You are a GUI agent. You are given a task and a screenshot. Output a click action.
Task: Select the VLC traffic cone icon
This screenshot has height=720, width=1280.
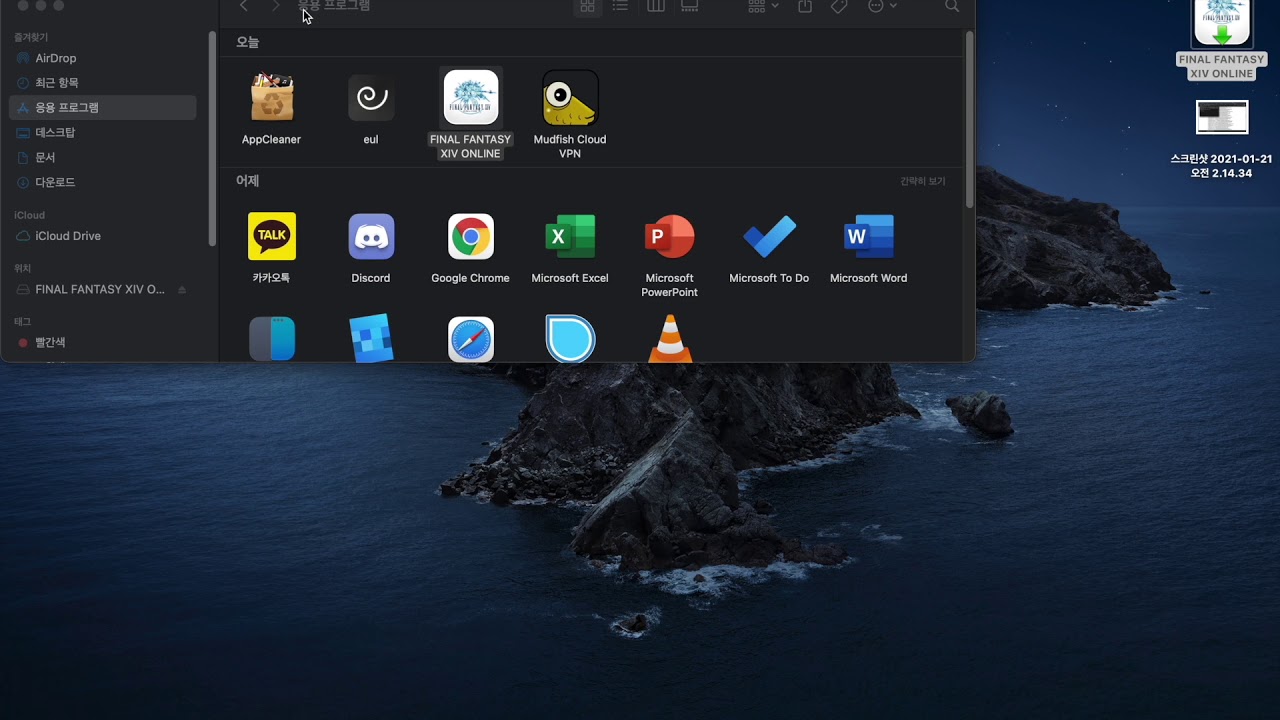[670, 339]
